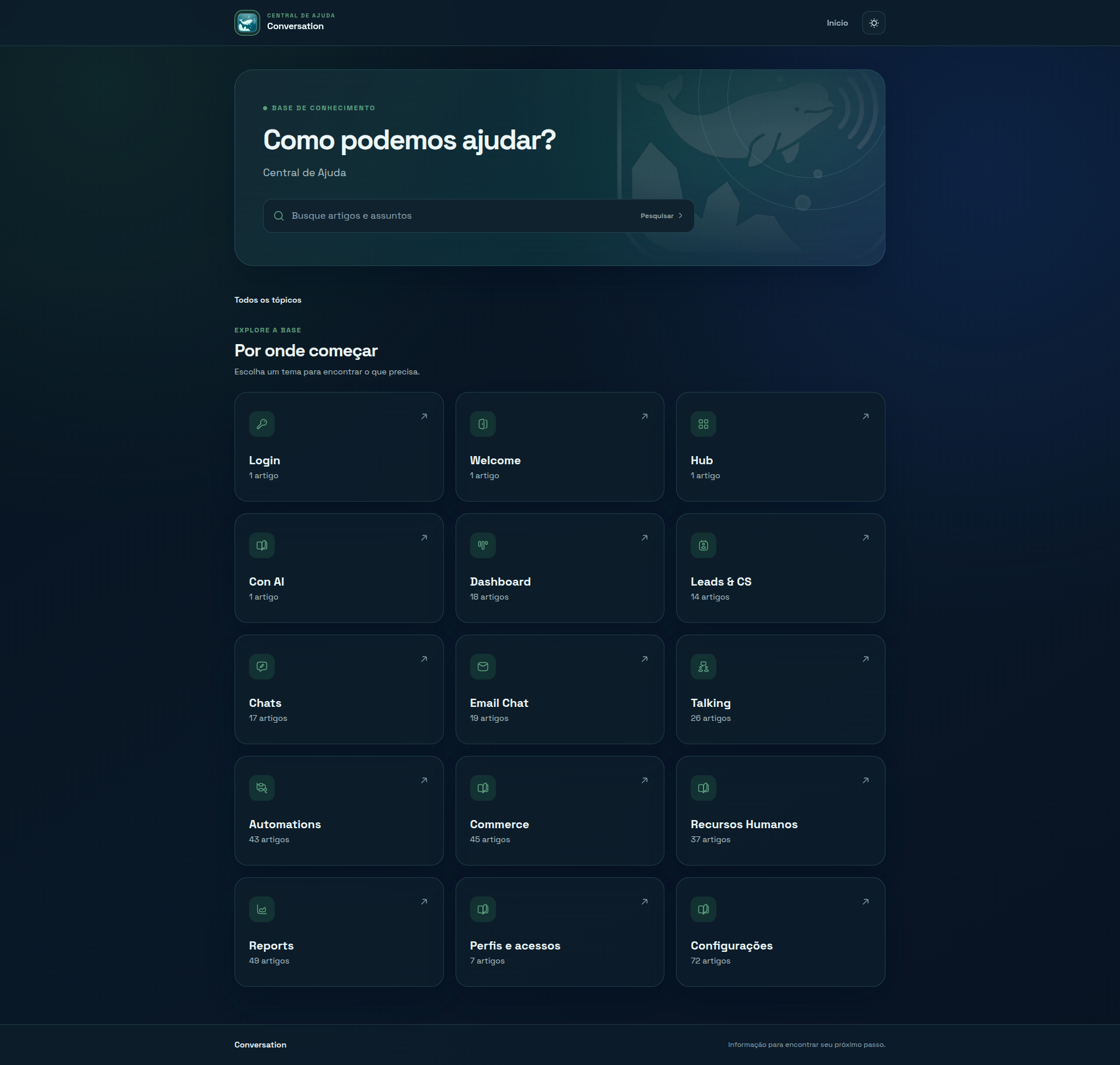Screen dimensions: 1120x1065
Task: Open the Email Chat card arrow
Action: point(645,659)
